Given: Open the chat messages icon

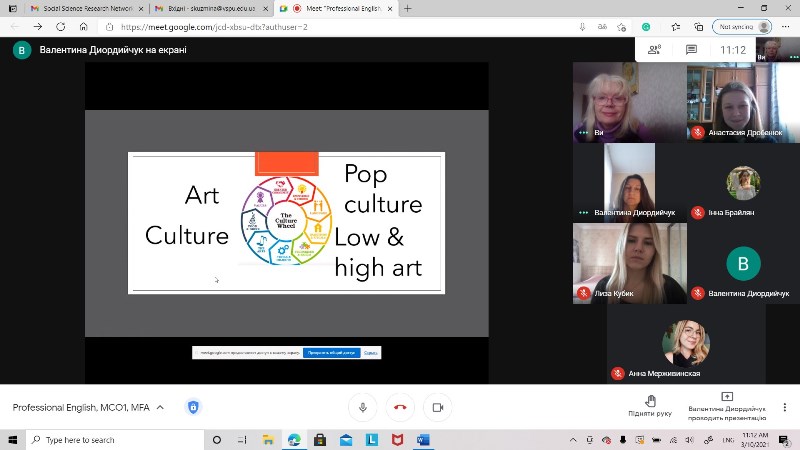Looking at the screenshot, I should click(x=691, y=49).
